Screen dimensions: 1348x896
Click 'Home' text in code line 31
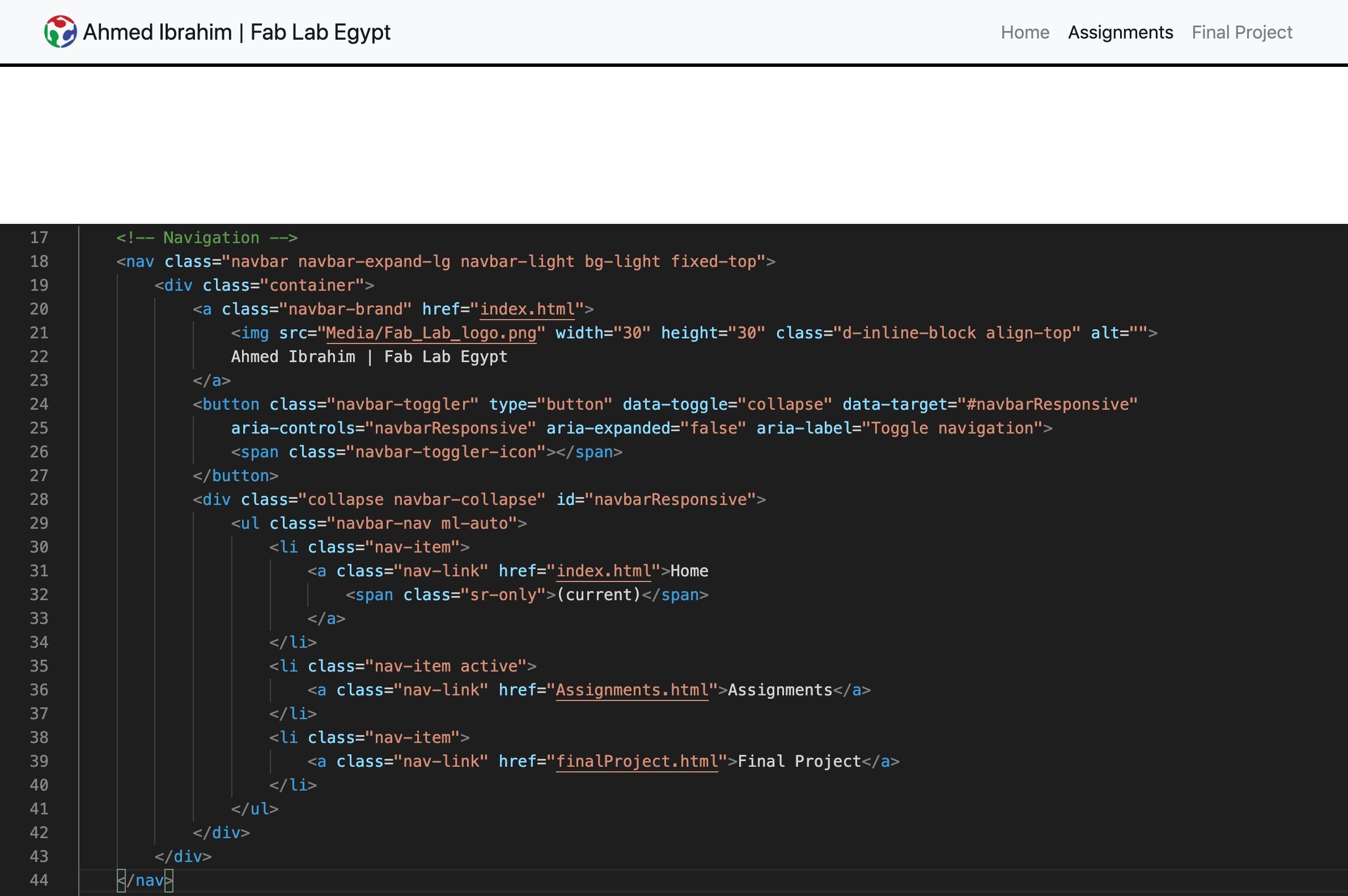click(689, 571)
